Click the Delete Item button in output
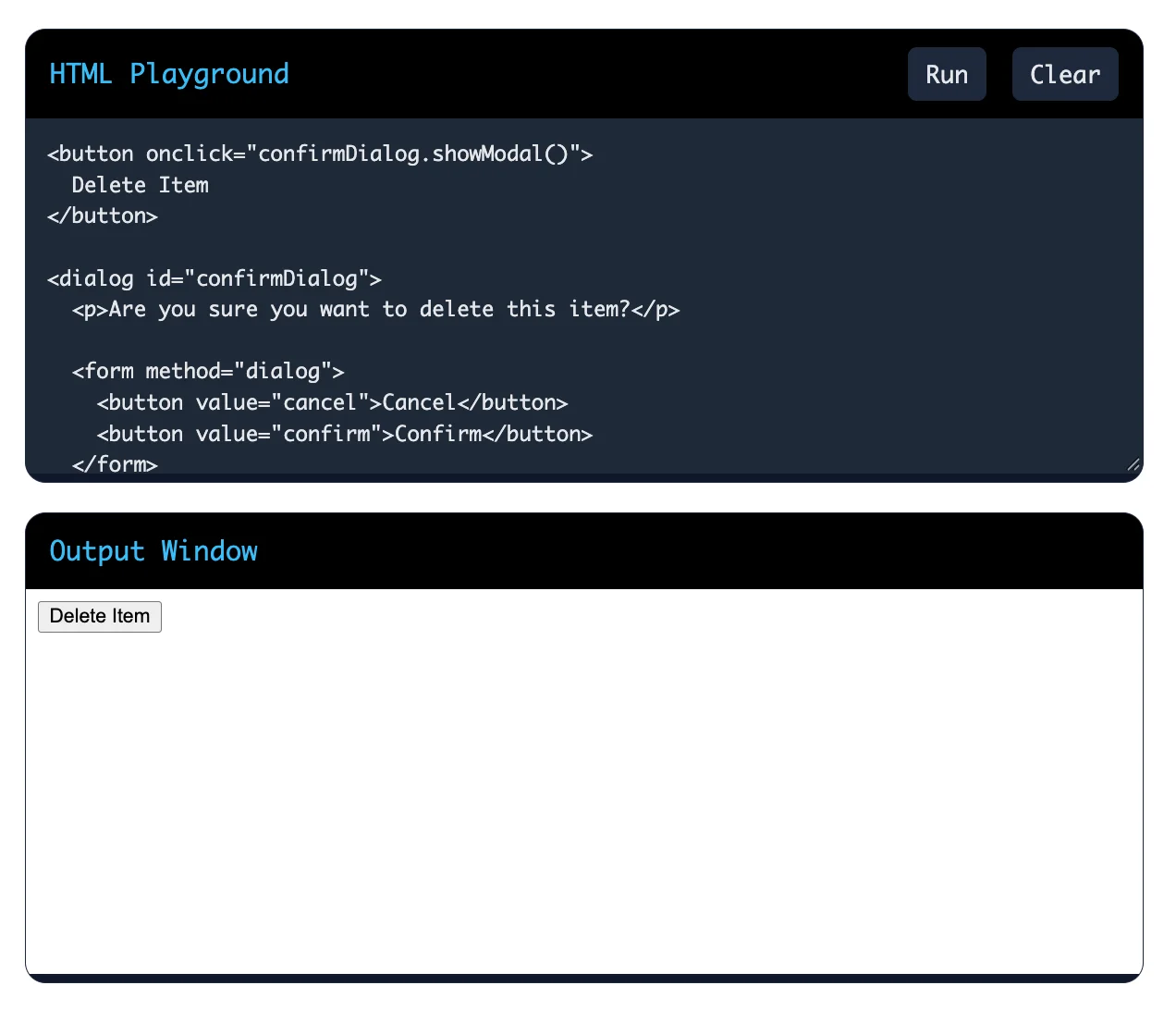Screen dimensions: 1176x1010 (x=100, y=617)
